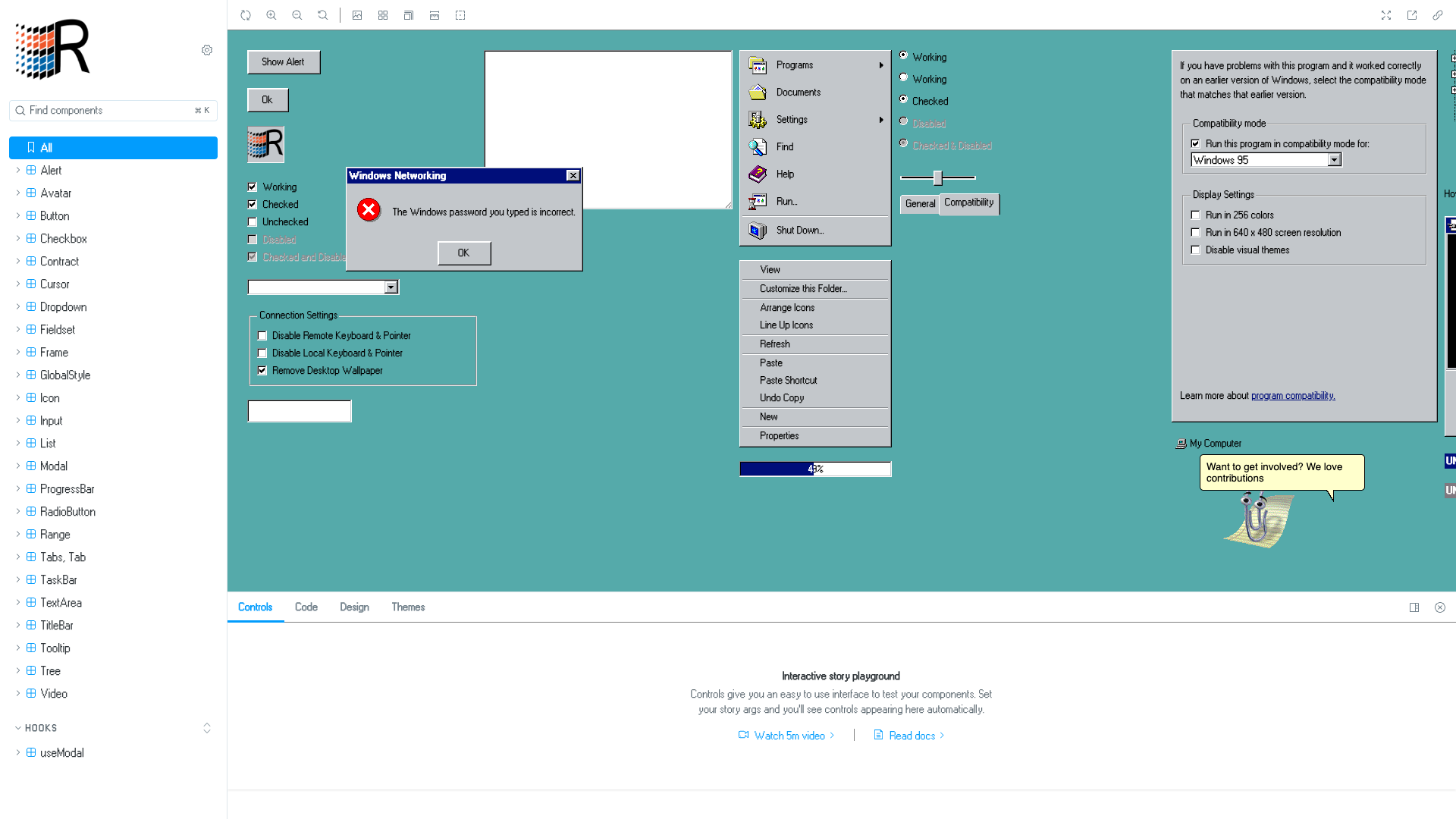Check 'Disable Remote Keyboard & Pointer'
The image size is (1456, 819).
point(262,336)
